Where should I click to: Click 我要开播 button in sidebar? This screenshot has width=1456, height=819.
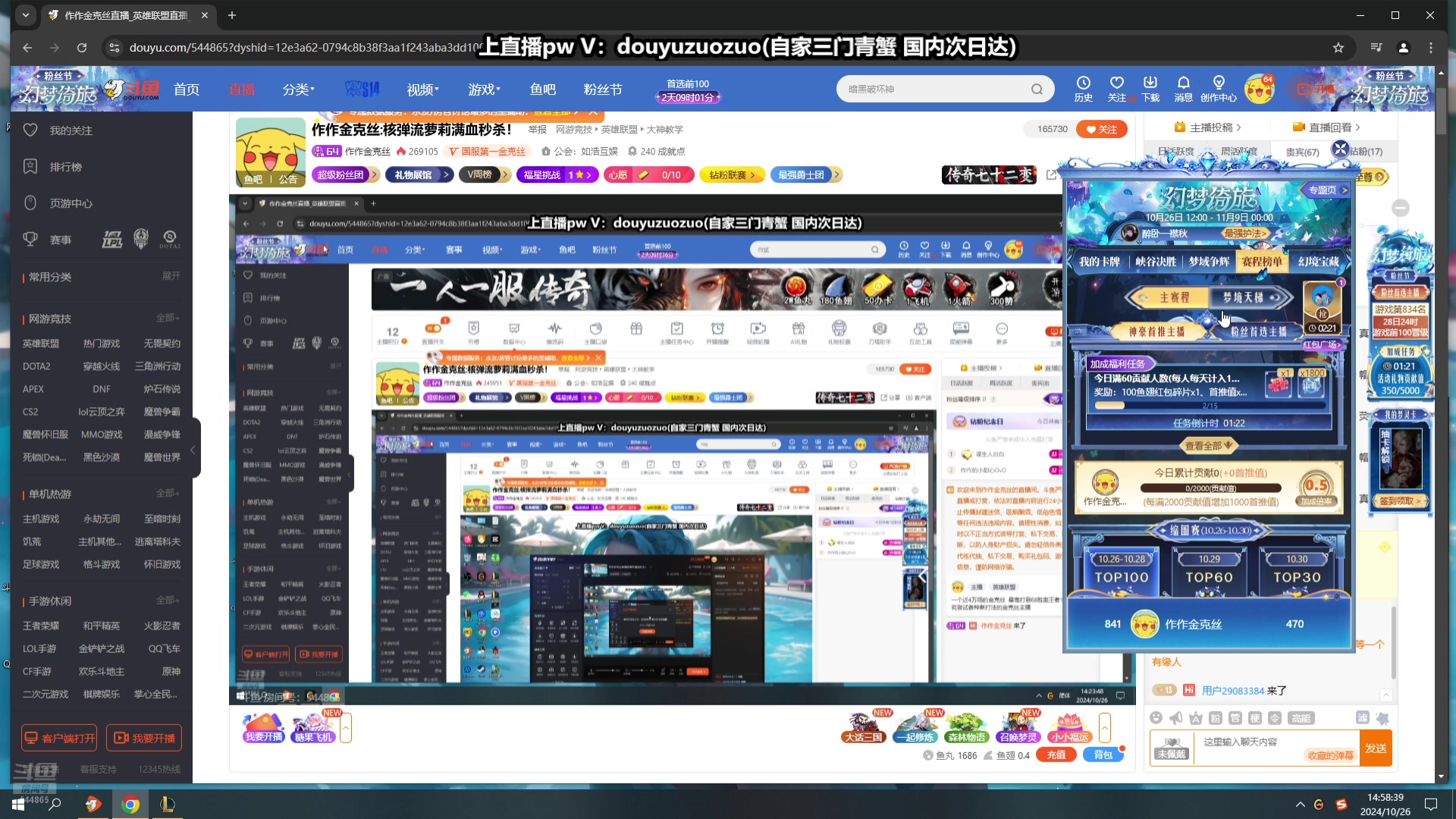(x=143, y=738)
